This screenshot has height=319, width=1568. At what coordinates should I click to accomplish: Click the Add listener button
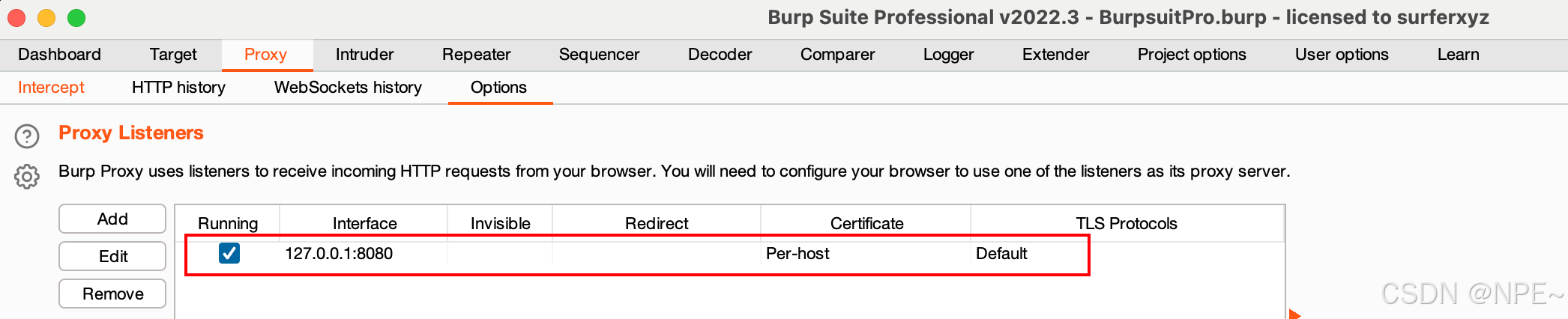112,219
